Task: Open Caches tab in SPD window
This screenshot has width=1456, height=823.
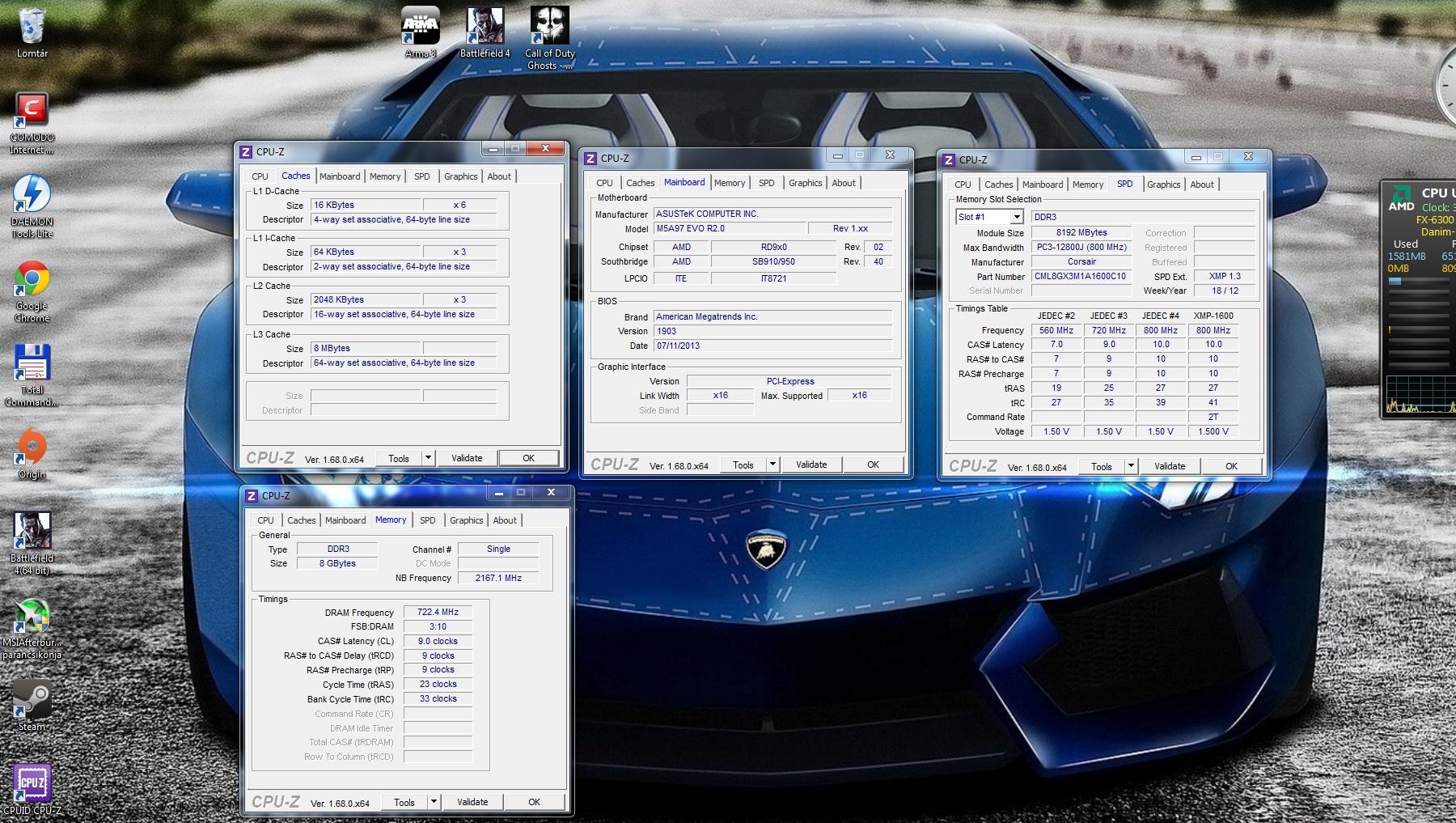Action: [999, 185]
